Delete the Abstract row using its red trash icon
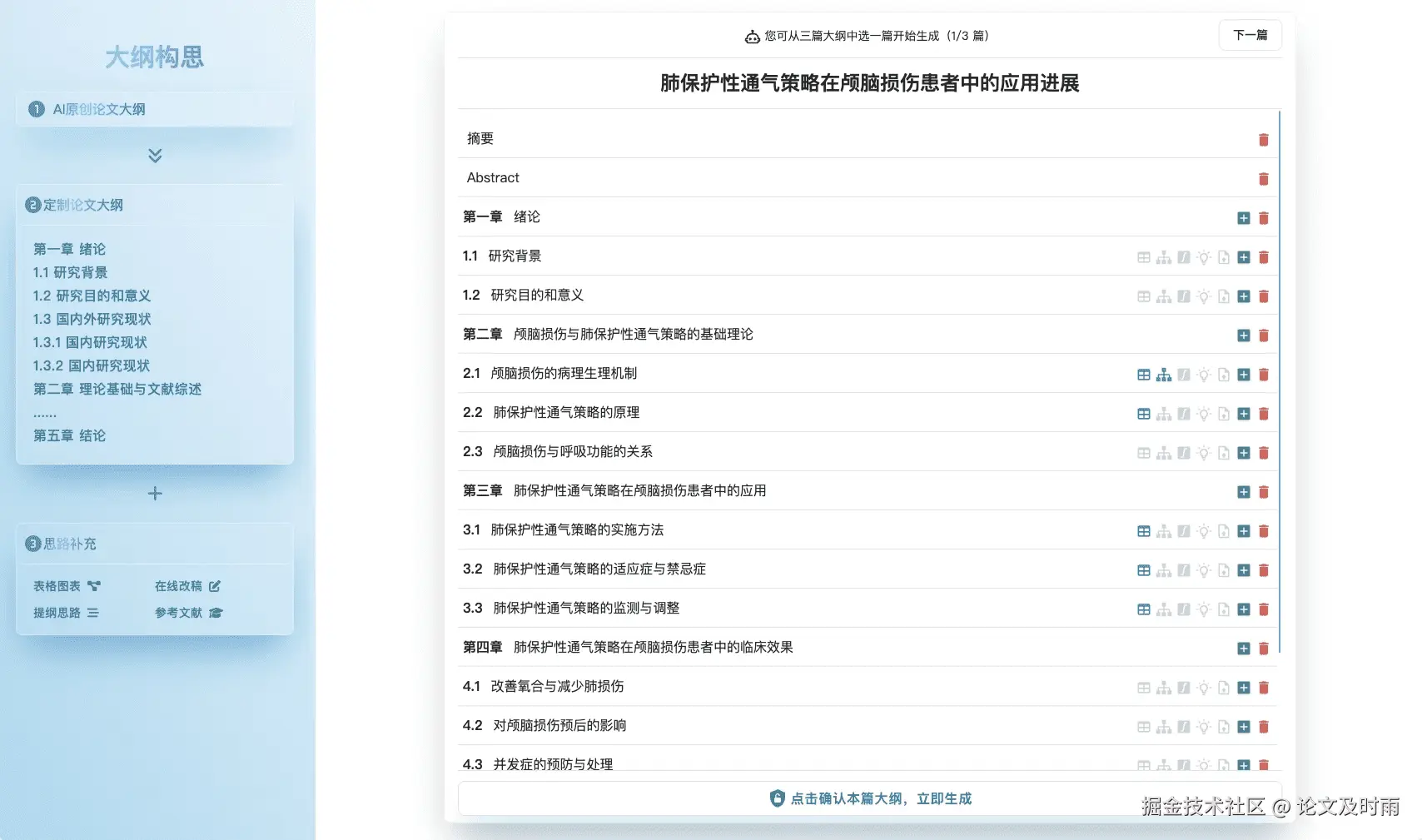 (1264, 178)
